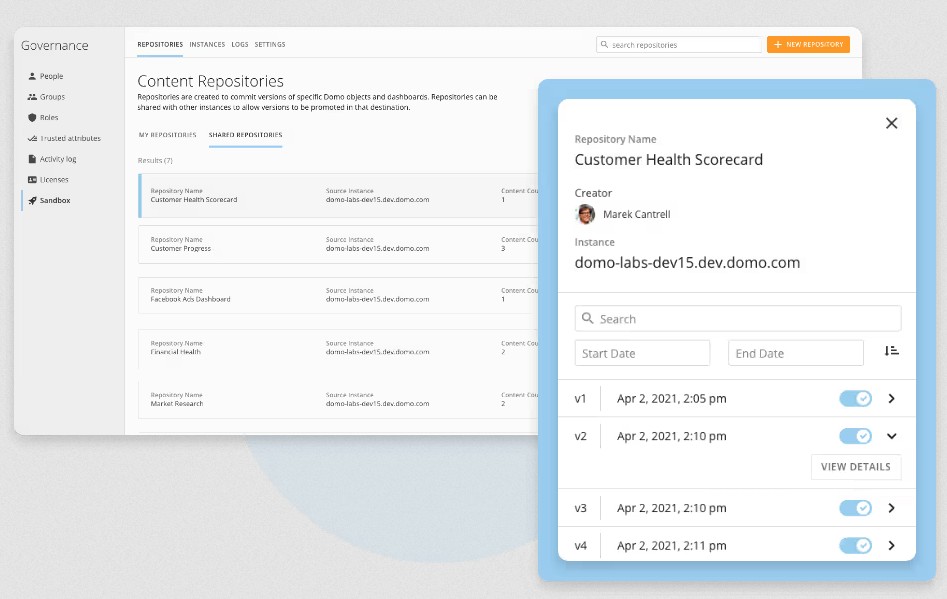947x599 pixels.
Task: Click the Results (7) label
Action: pyautogui.click(x=155, y=161)
